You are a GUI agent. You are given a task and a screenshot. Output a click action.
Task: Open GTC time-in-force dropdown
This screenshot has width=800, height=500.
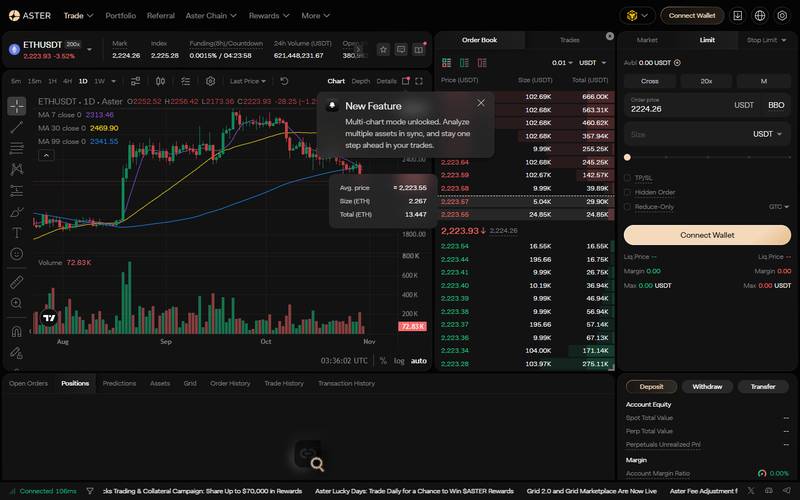[779, 207]
